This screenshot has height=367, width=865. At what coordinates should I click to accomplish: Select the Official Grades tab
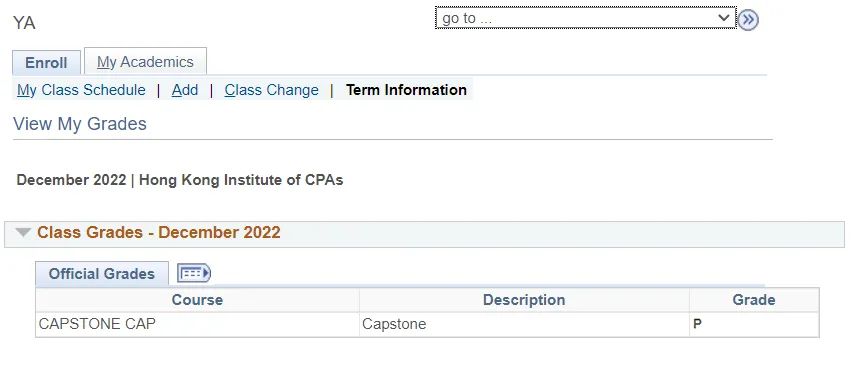tap(102, 274)
